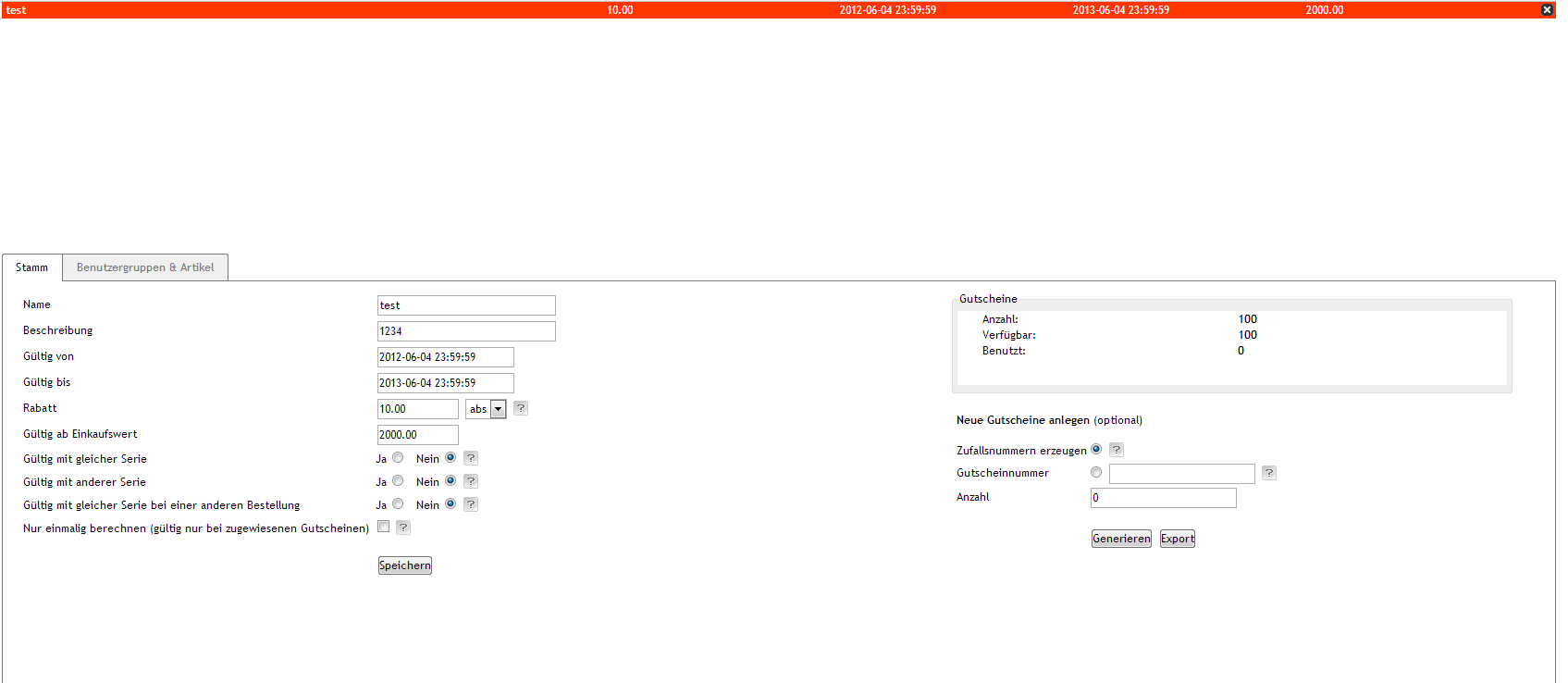Viewport: 1568px width, 683px height.
Task: Click the Export button
Action: click(x=1178, y=539)
